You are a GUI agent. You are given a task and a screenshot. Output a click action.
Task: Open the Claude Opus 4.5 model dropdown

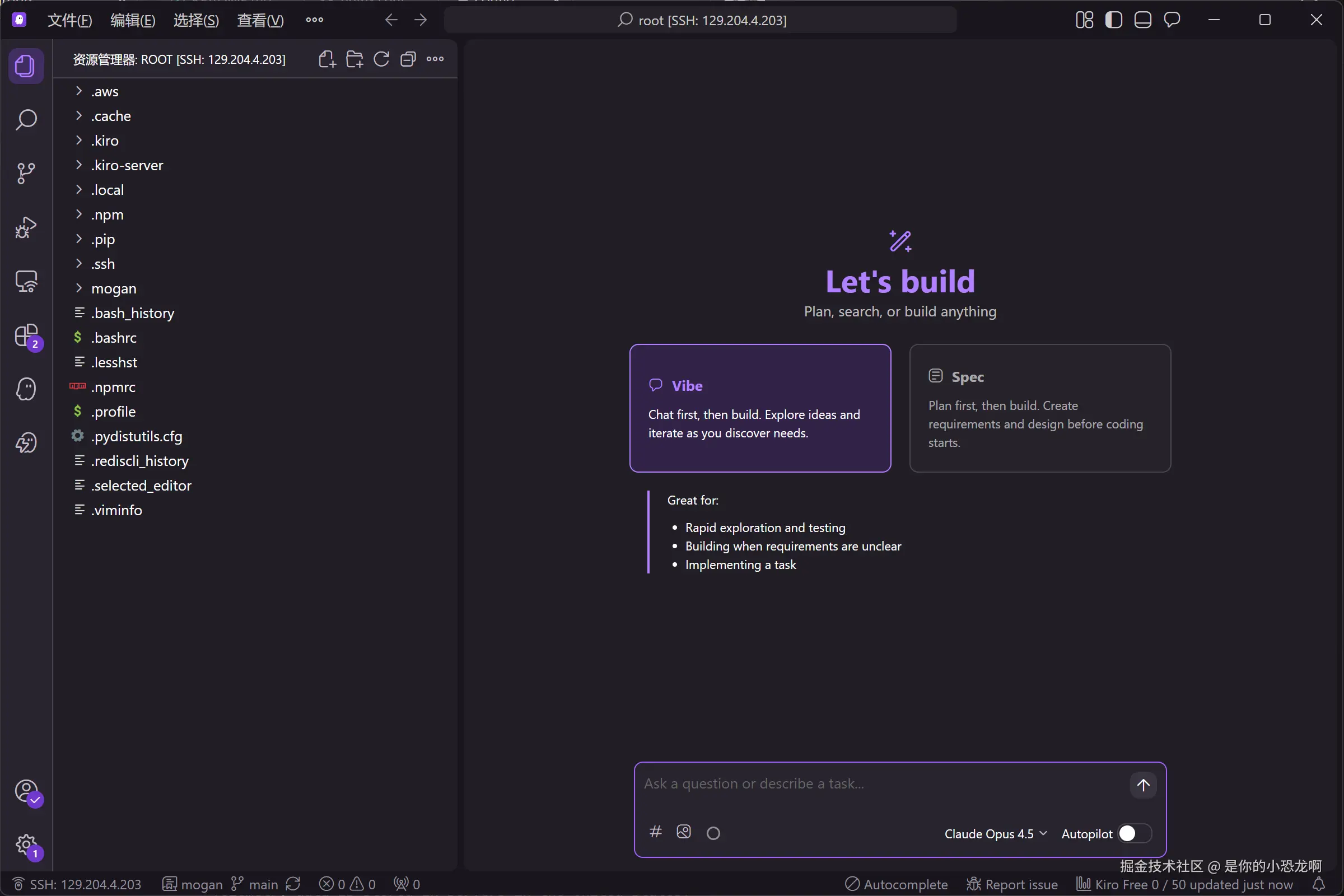click(996, 834)
